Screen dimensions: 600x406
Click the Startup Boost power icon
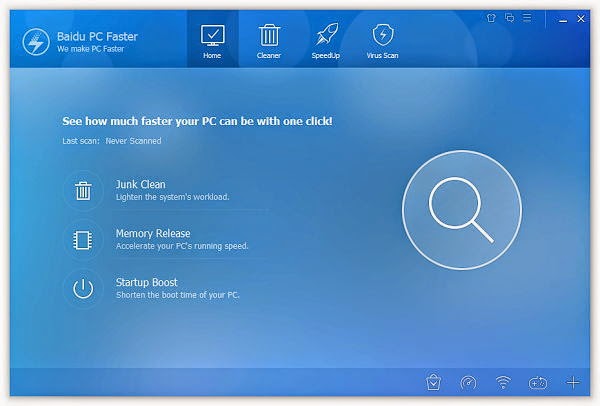pyautogui.click(x=83, y=289)
